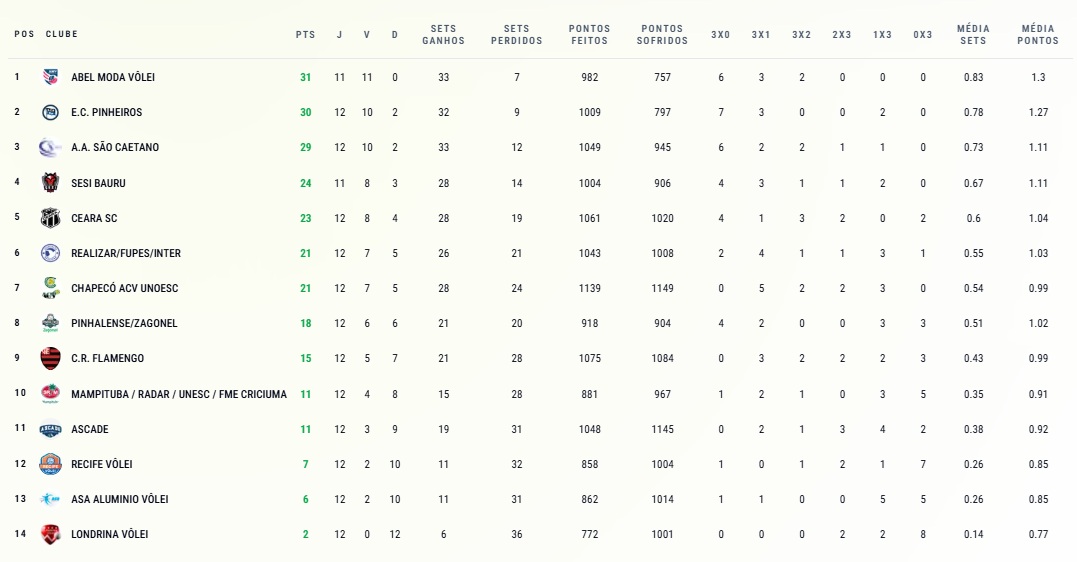Click the Ceara SC club crest

50,218
